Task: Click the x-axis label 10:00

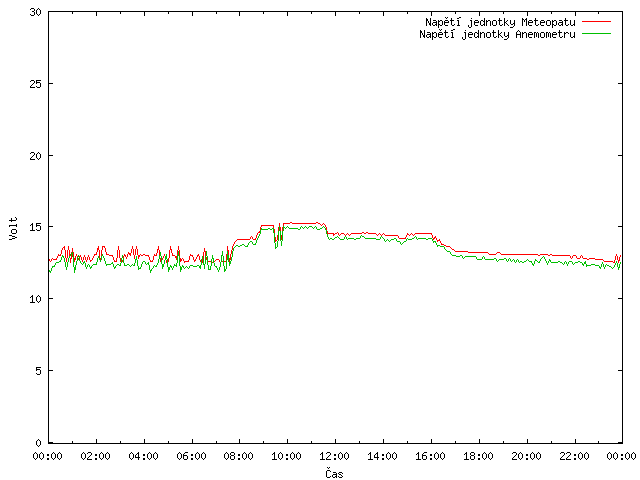Action: [x=287, y=456]
